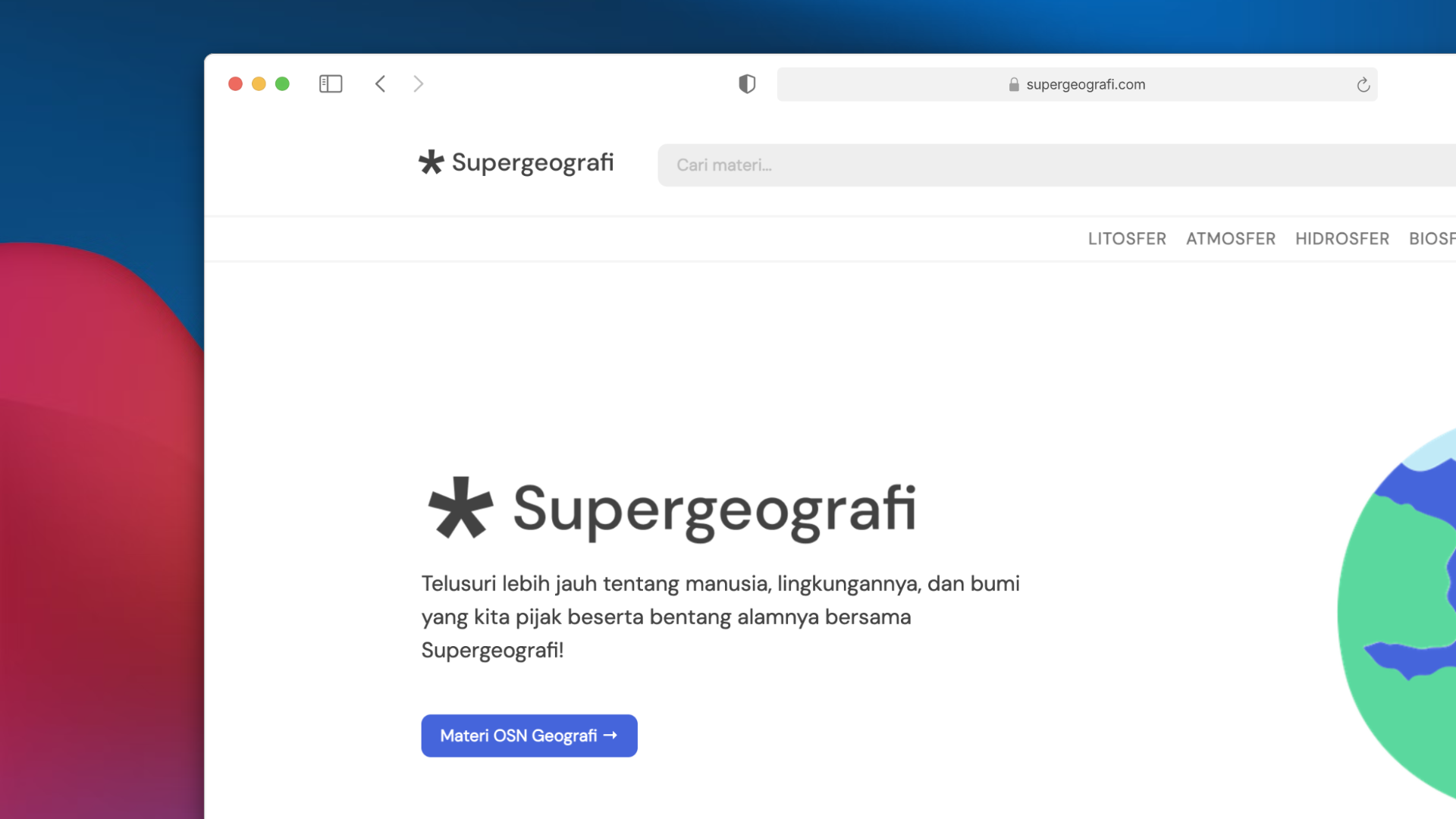Click the Supergeografi header logo link
This screenshot has height=819, width=1456.
tap(532, 162)
